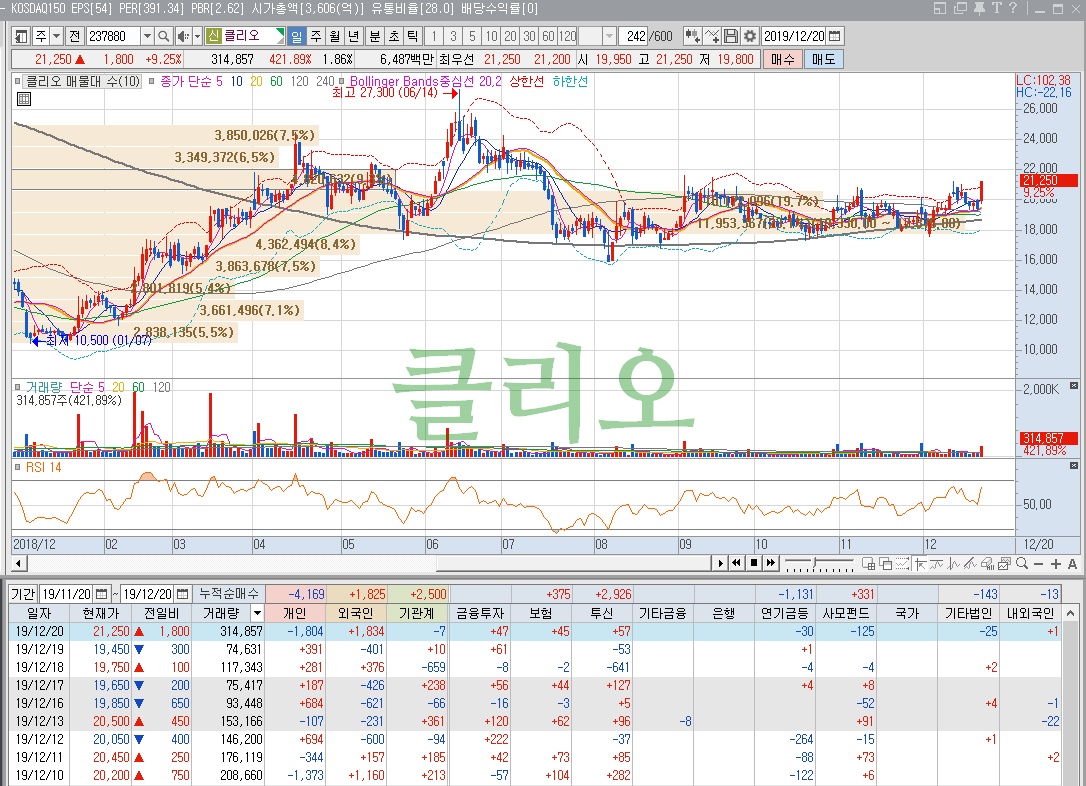Click the plus zoom-in icon
The width and height of the screenshot is (1086, 786).
pyautogui.click(x=1056, y=564)
